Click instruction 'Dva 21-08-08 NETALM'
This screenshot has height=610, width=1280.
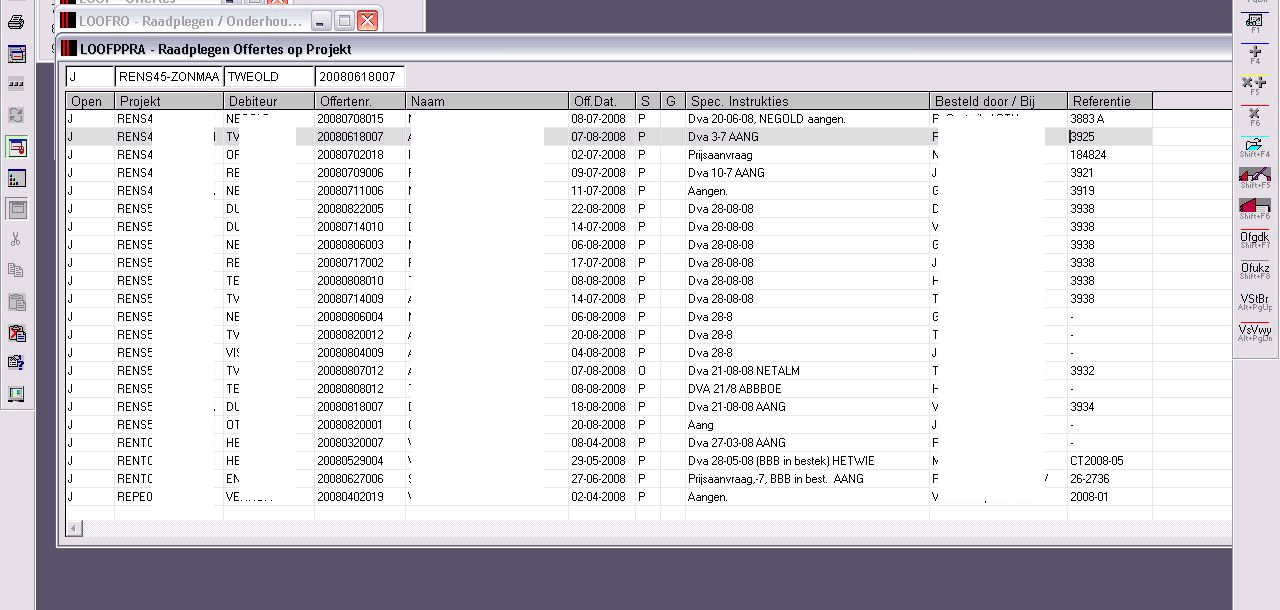coord(745,371)
